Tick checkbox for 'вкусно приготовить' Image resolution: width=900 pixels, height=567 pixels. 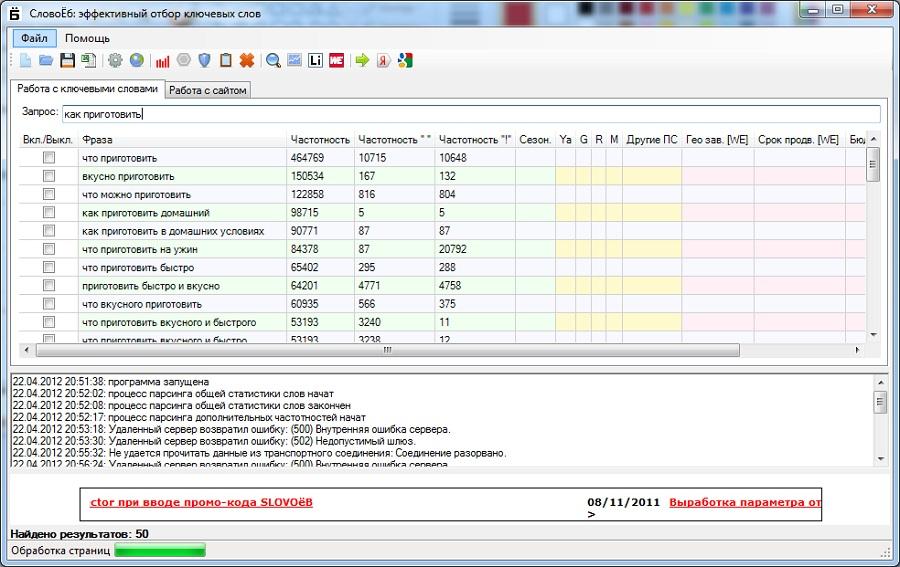pyautogui.click(x=49, y=176)
